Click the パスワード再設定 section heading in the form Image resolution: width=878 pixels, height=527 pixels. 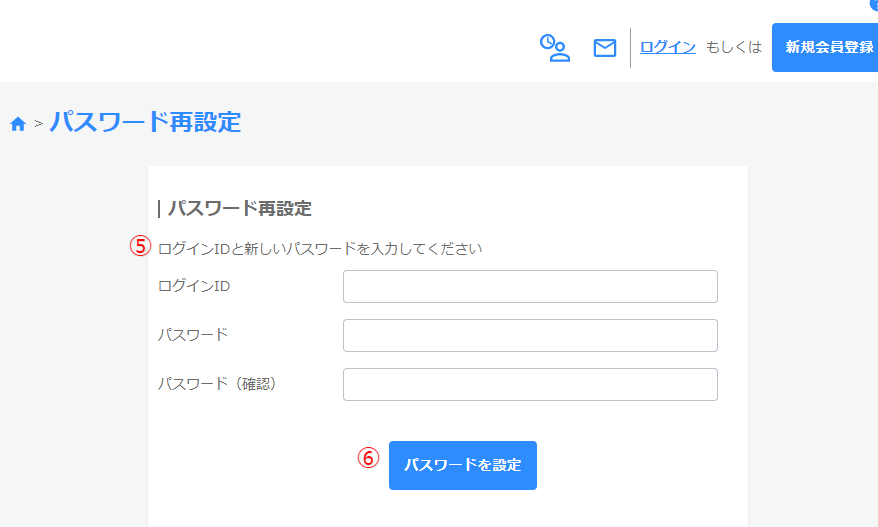(238, 208)
